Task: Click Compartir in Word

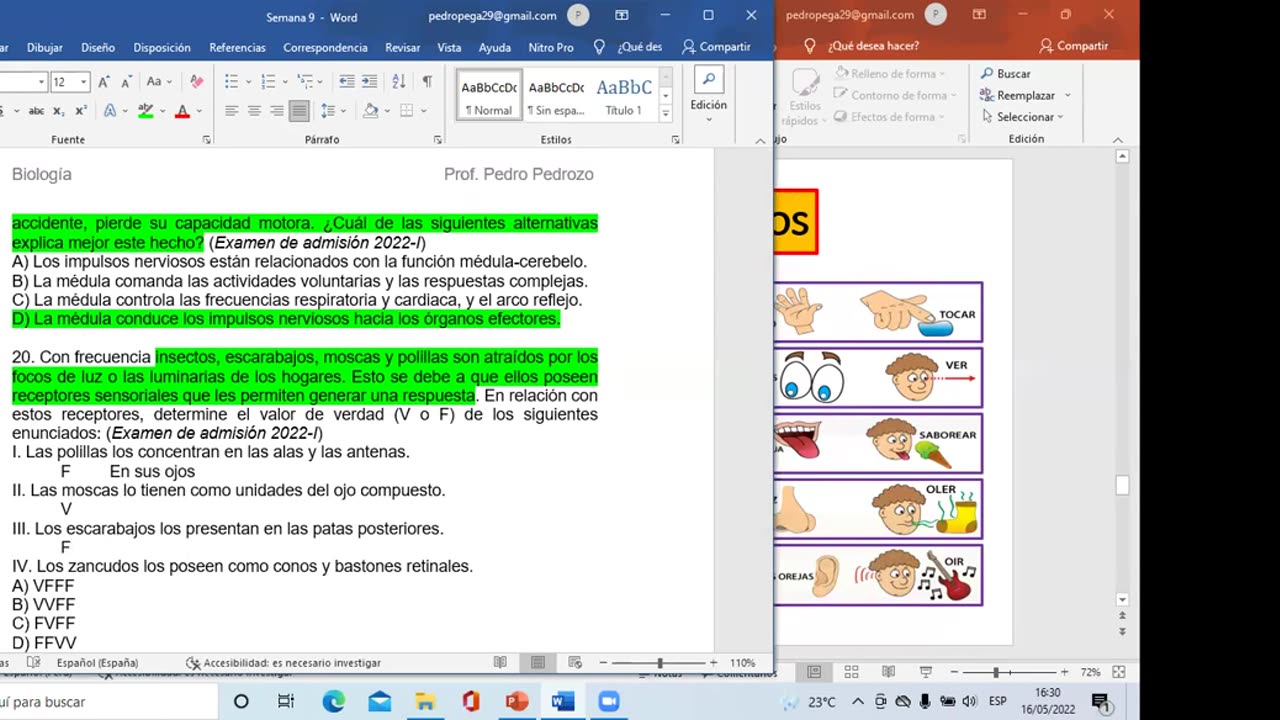Action: (716, 47)
